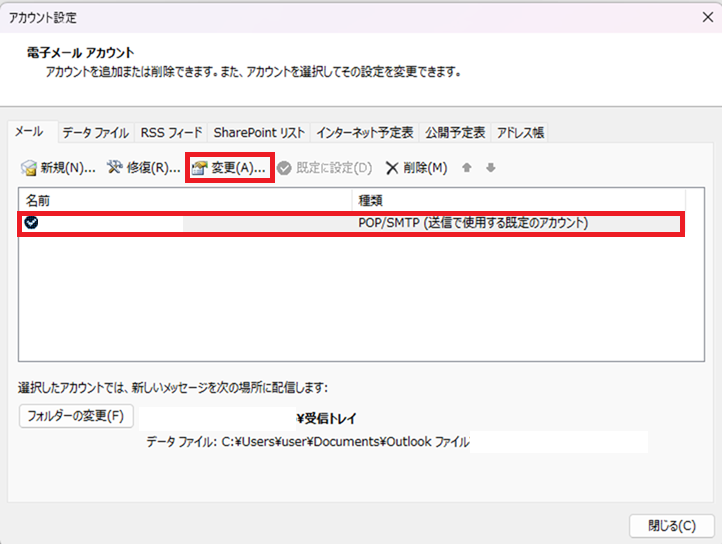Click the Repair (修復) tools icon

115,168
